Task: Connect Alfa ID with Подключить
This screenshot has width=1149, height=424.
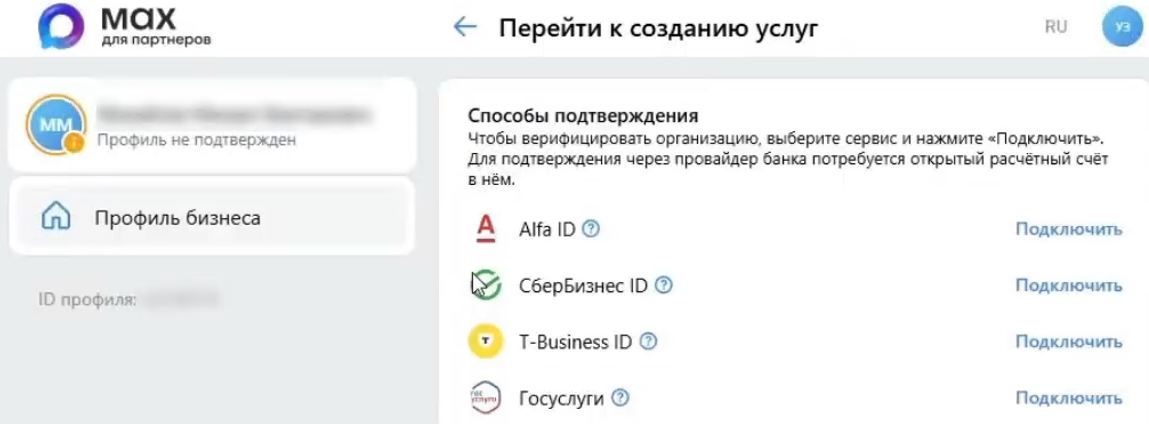Action: coord(1068,229)
